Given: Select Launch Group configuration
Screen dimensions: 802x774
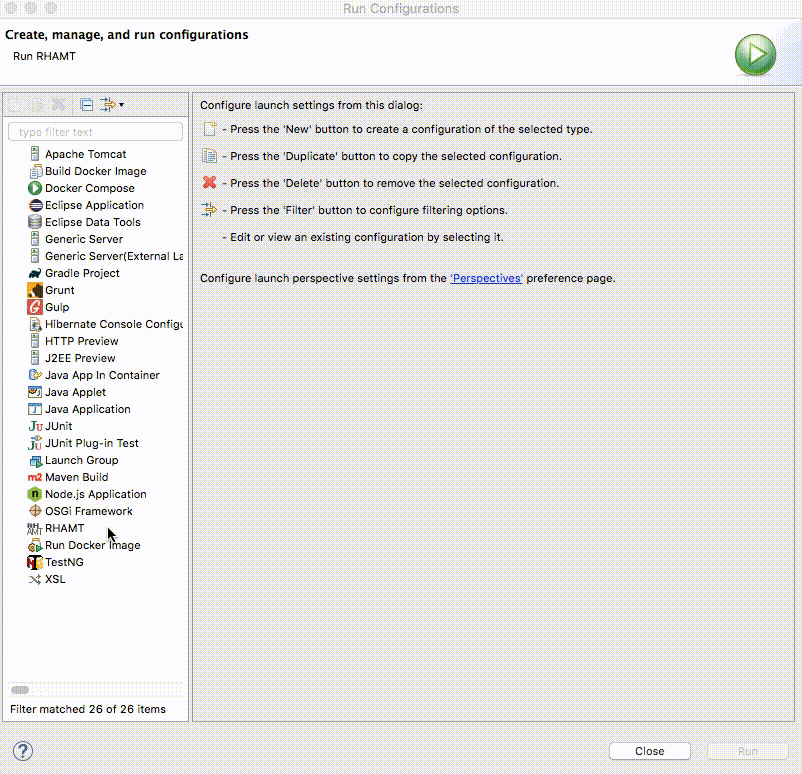Looking at the screenshot, I should click(x=81, y=460).
